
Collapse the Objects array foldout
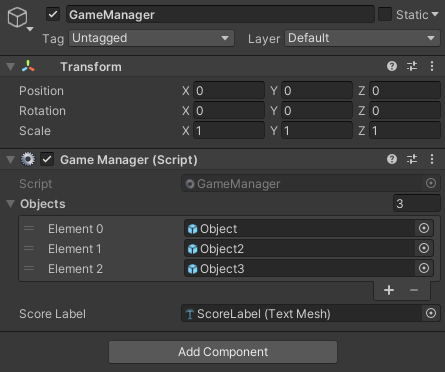pos(11,203)
